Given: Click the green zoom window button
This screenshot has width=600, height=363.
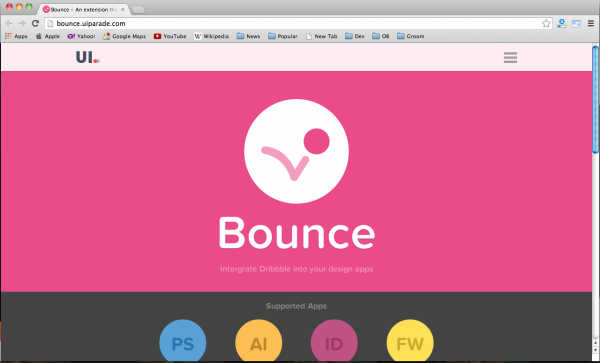Looking at the screenshot, I should (x=29, y=7).
